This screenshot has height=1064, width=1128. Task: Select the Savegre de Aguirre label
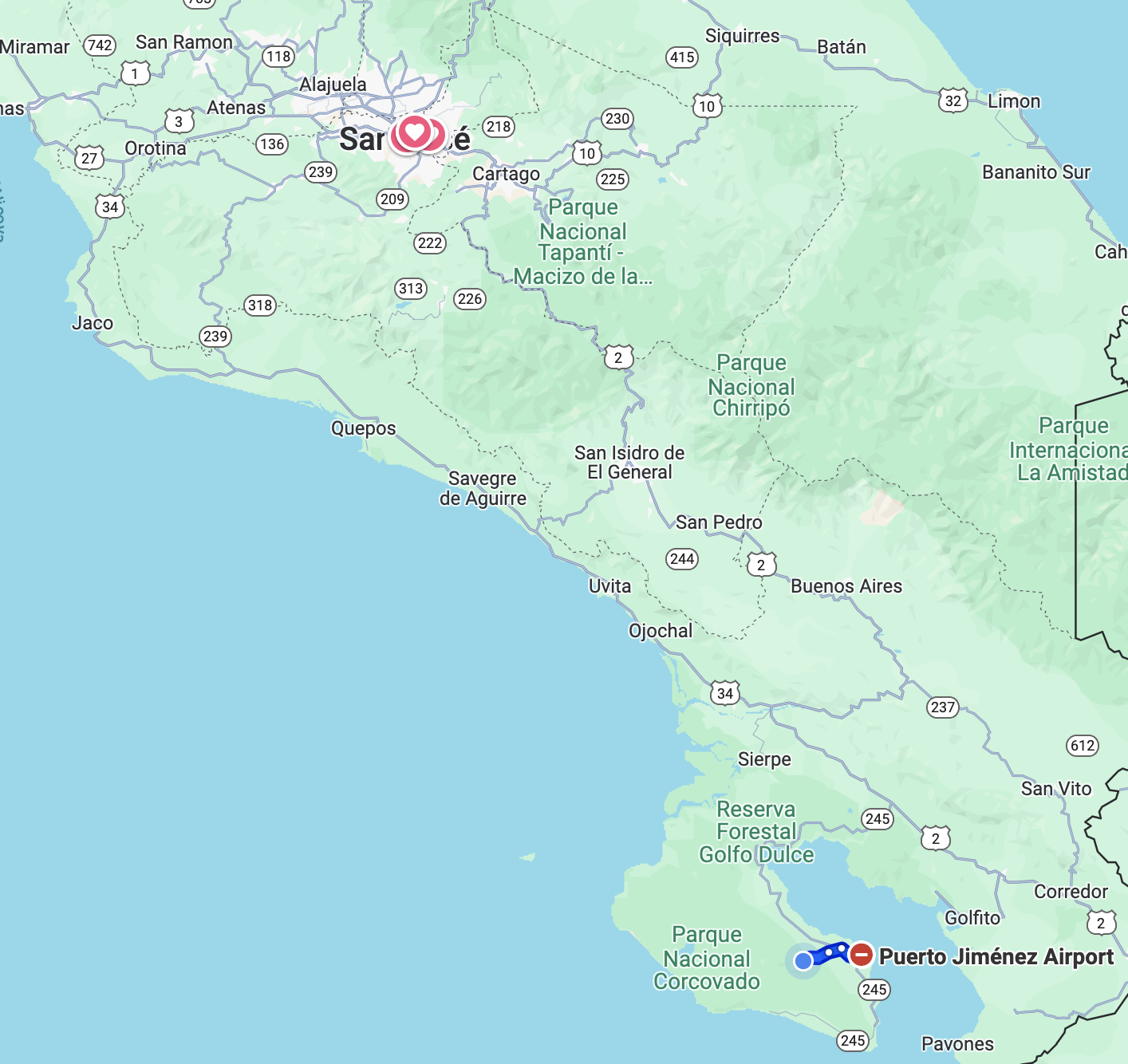click(x=483, y=488)
